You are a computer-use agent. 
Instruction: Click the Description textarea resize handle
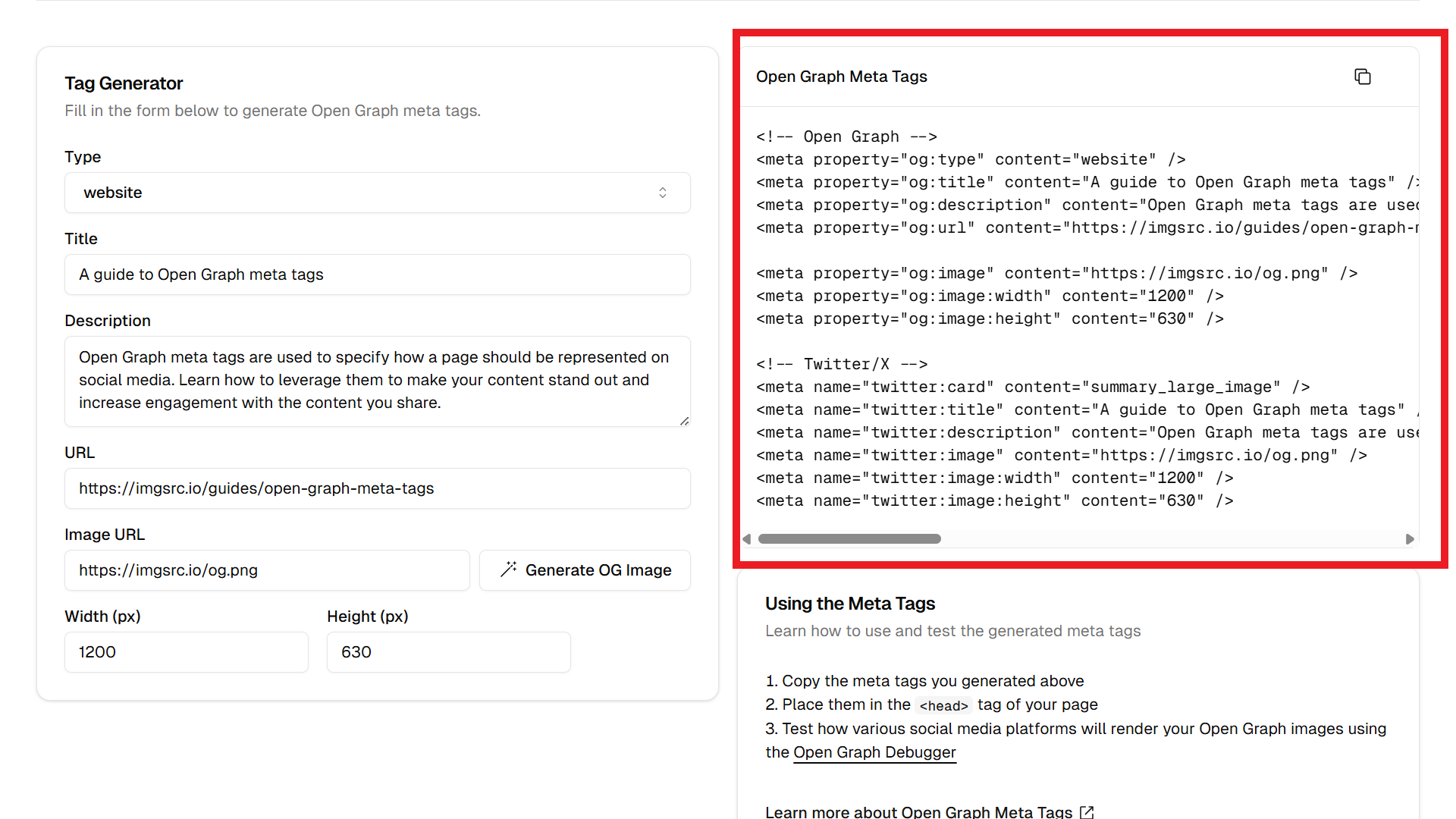pos(684,421)
